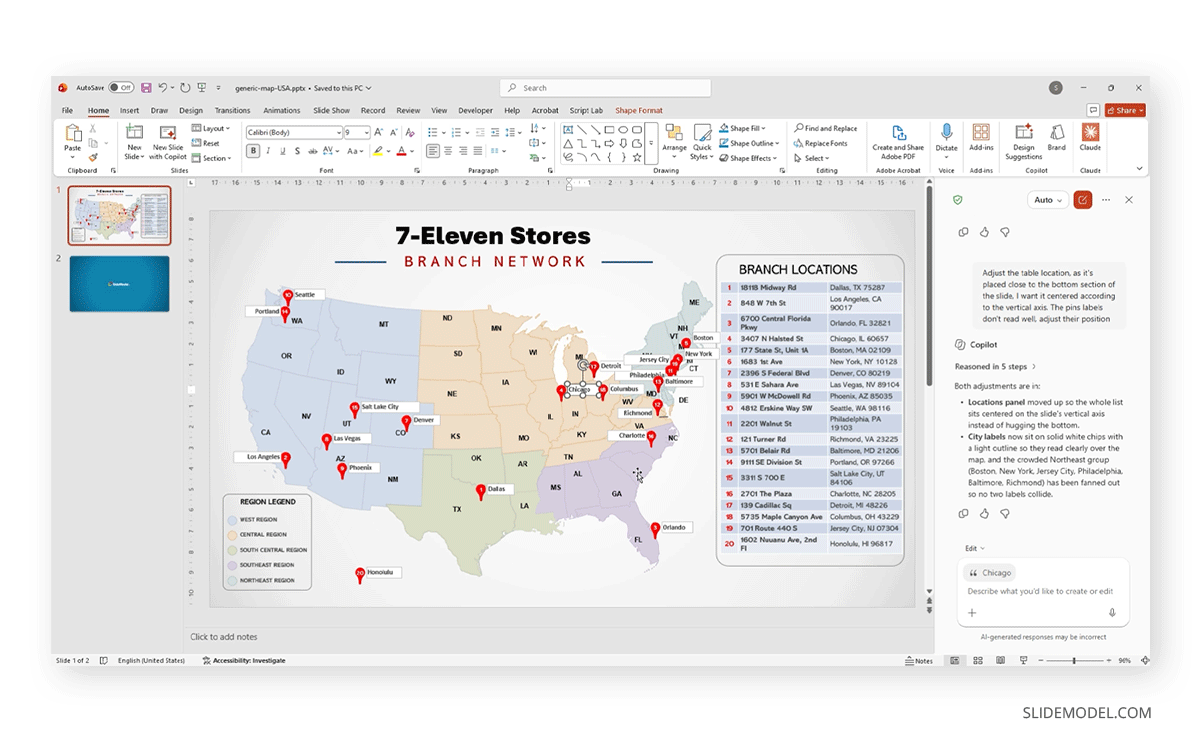The width and height of the screenshot is (1200, 743).
Task: Click the Search box in title bar
Action: click(605, 88)
